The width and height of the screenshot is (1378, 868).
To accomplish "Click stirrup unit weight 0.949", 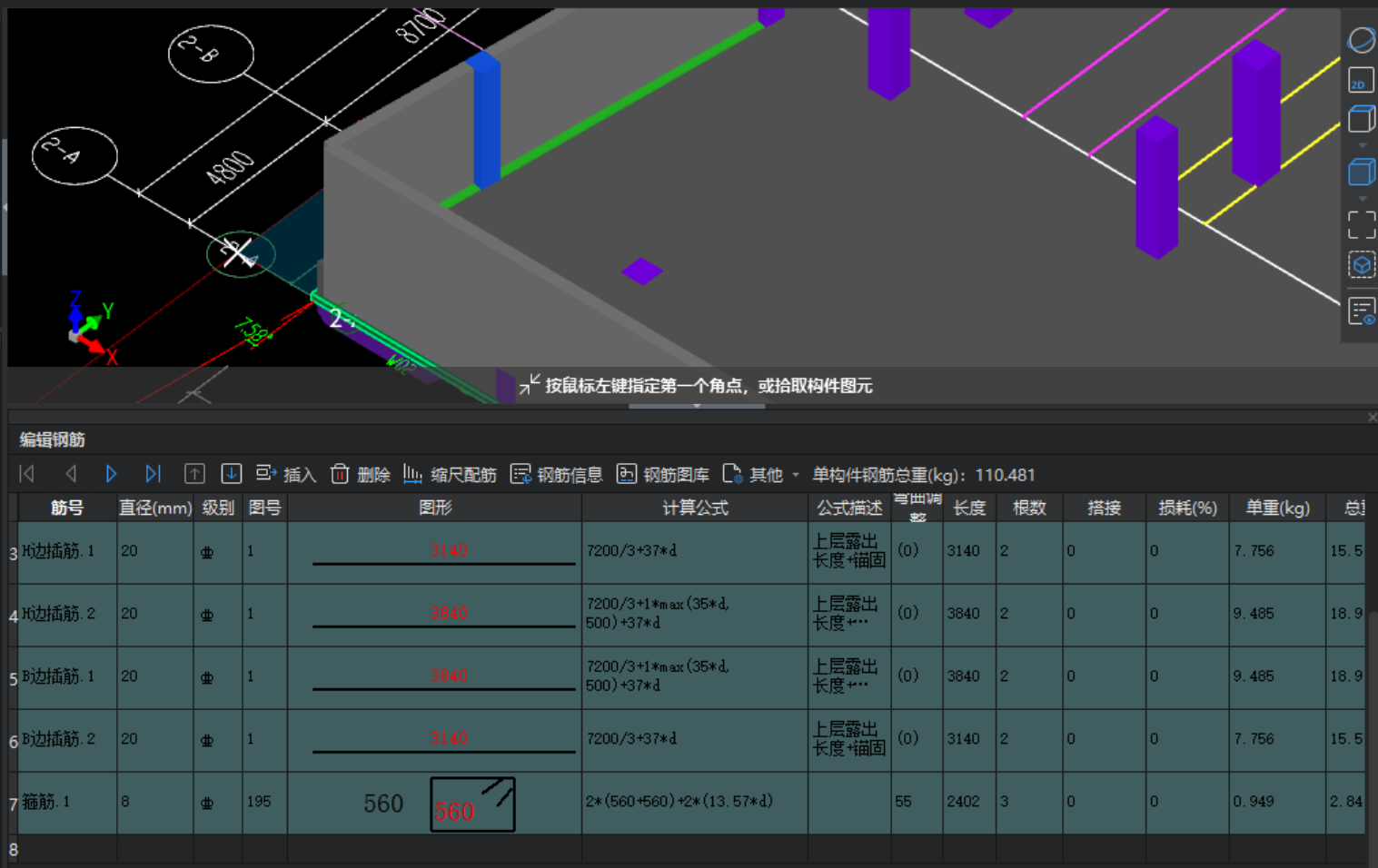I will [1254, 802].
